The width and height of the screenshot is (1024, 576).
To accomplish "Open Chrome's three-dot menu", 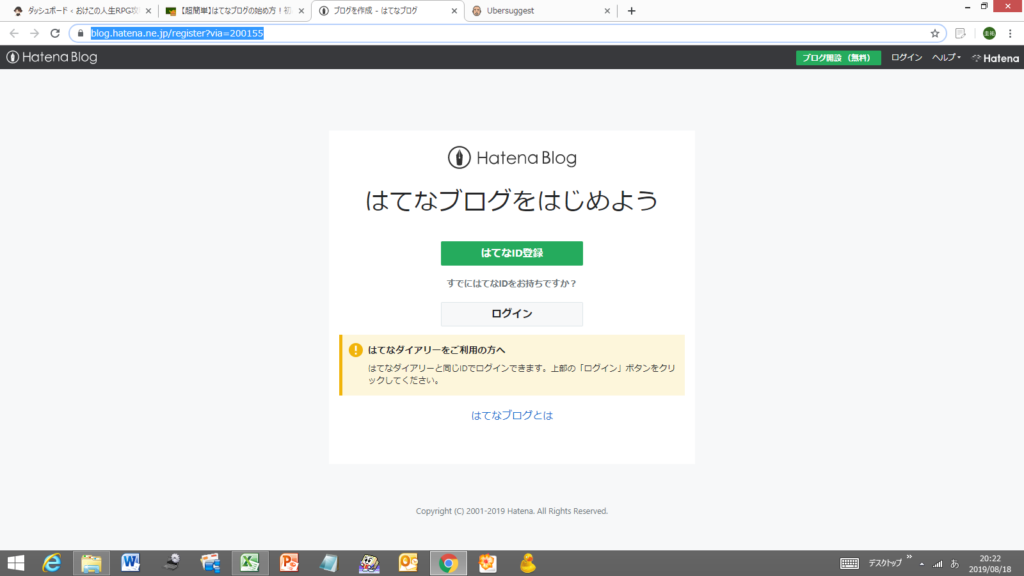I will [1010, 33].
